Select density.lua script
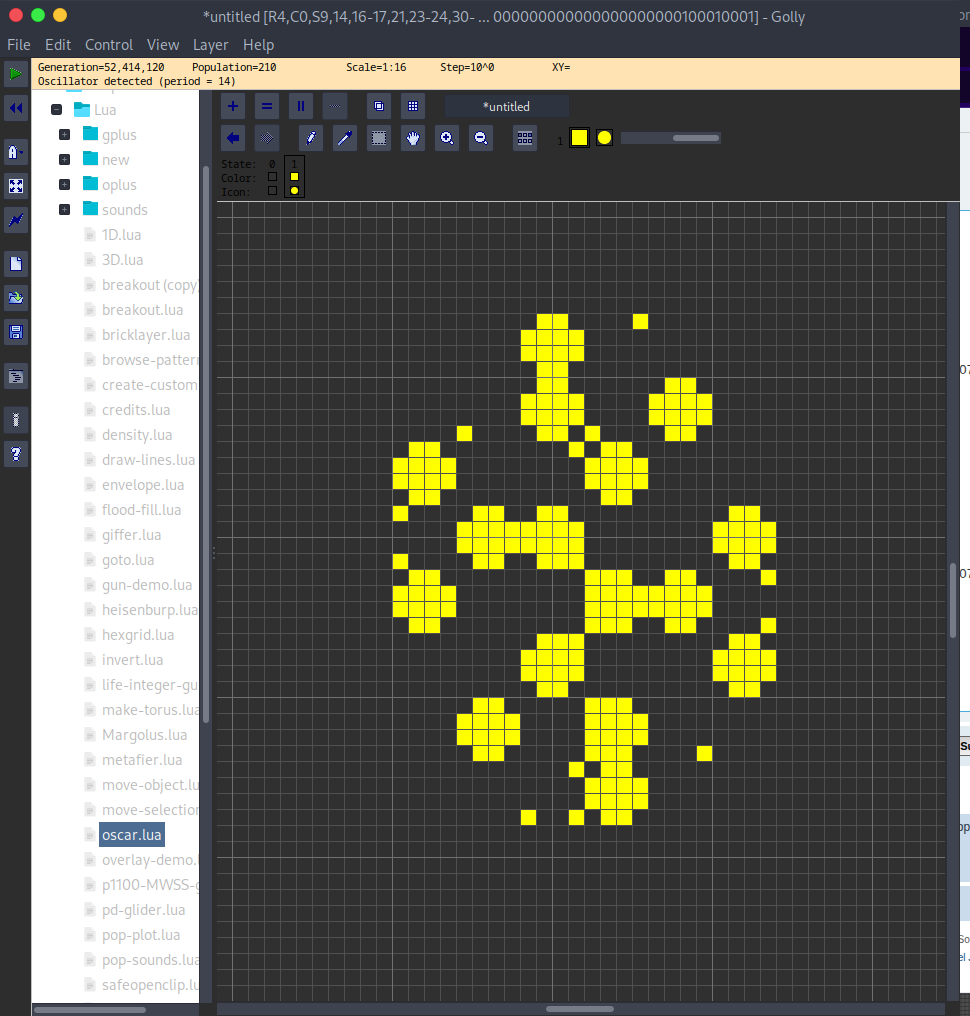The height and width of the screenshot is (1016, 970). tap(137, 435)
